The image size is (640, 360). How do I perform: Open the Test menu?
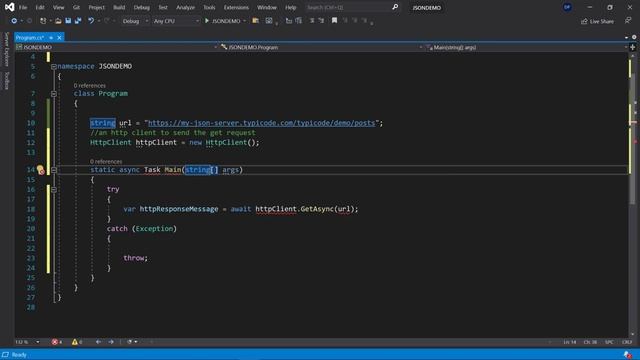163,7
